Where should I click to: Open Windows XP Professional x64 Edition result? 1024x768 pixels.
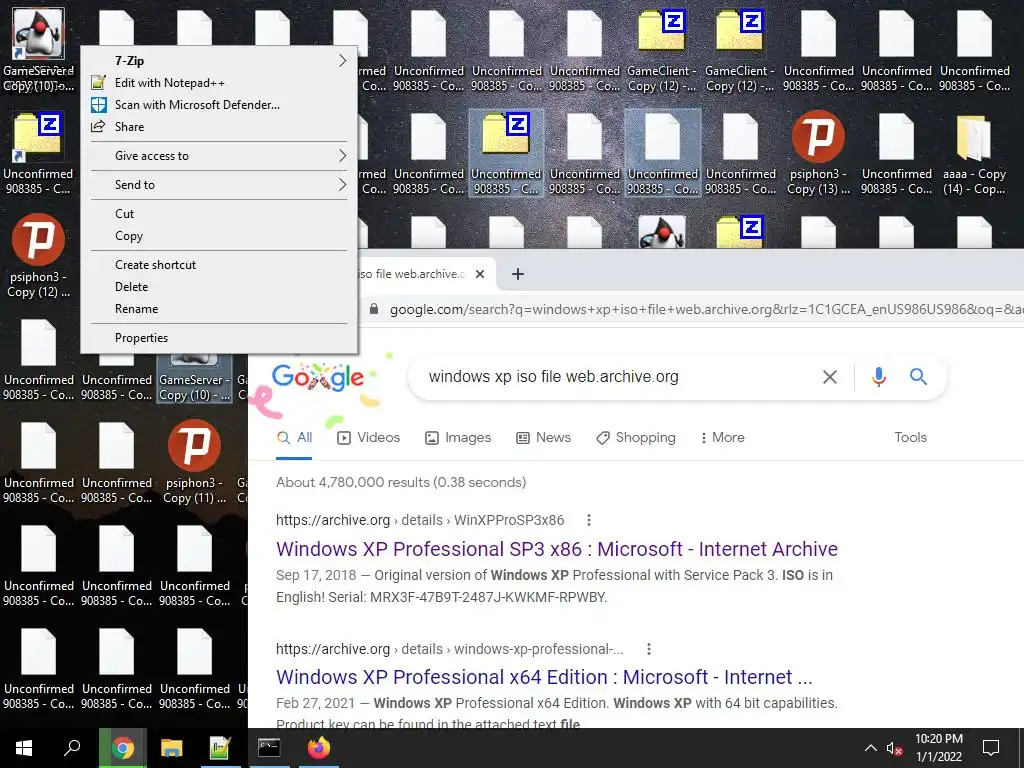point(544,677)
